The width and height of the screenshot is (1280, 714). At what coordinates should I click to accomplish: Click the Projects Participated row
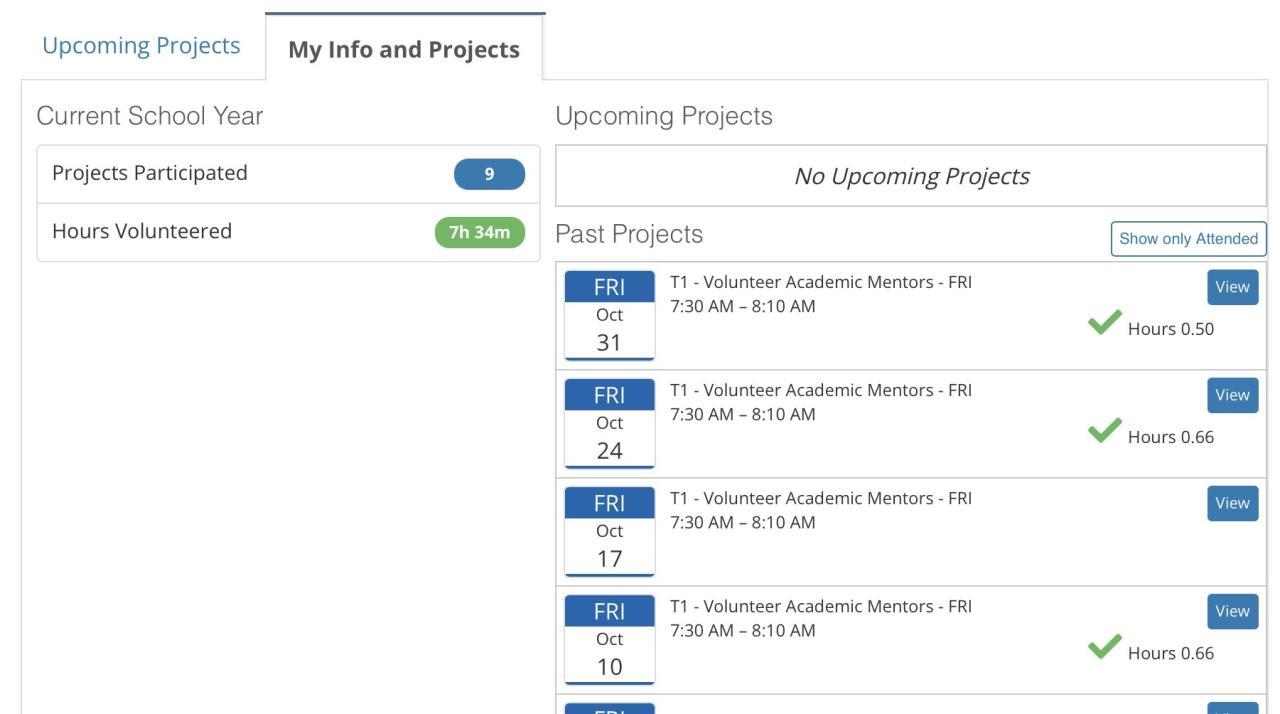pos(250,174)
